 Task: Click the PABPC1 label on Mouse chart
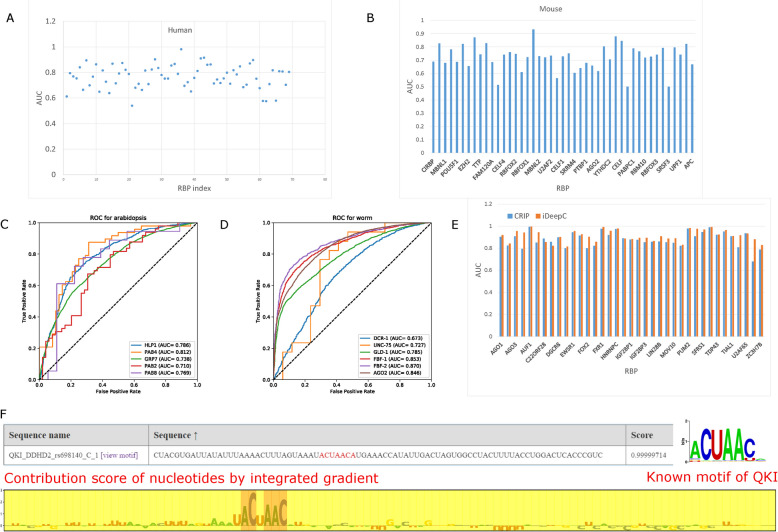[x=626, y=167]
